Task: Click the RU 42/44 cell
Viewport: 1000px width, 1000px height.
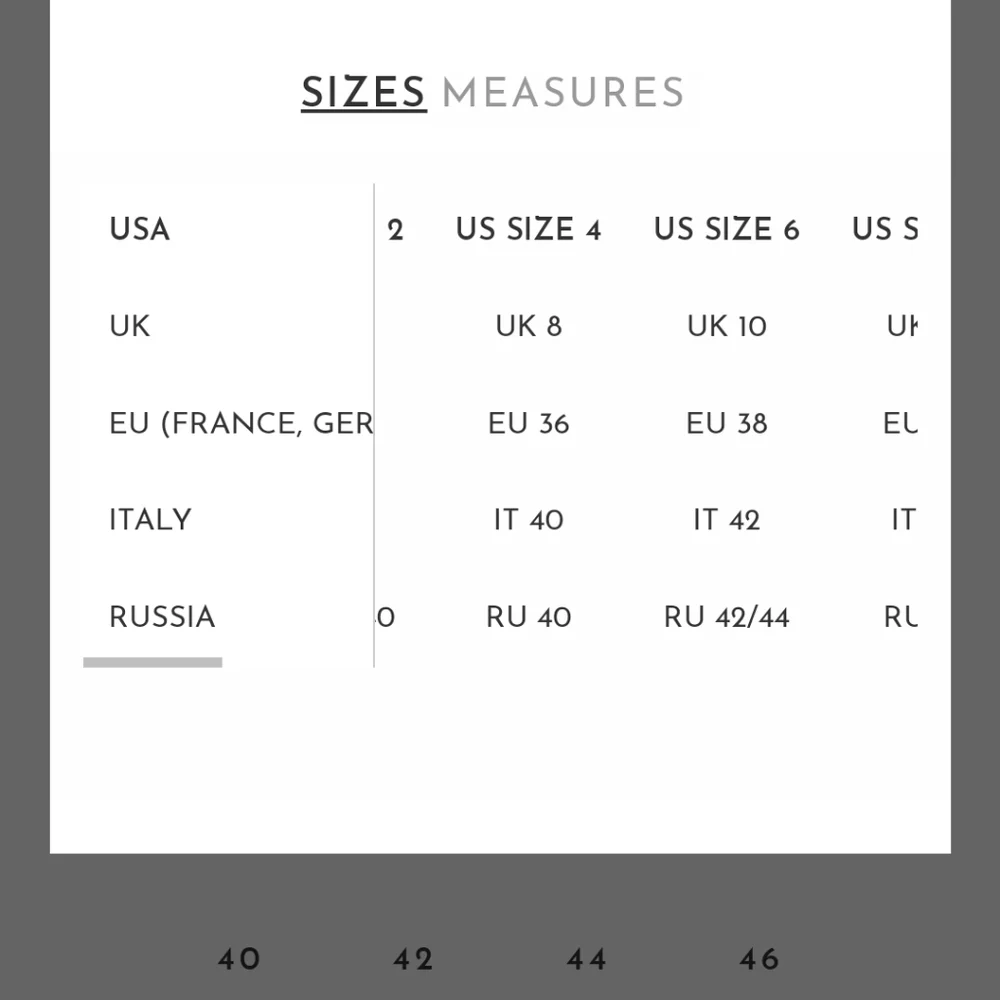Action: pos(726,617)
